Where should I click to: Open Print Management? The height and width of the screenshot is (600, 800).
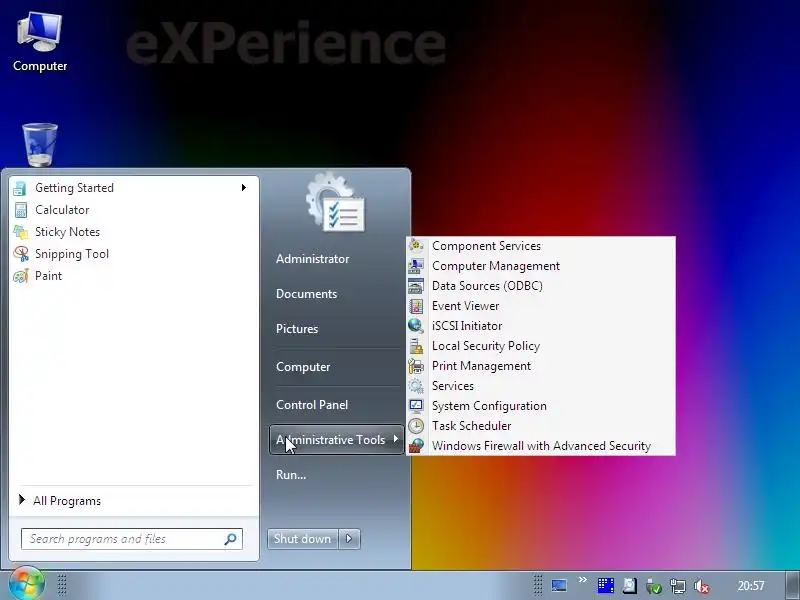(x=541, y=366)
